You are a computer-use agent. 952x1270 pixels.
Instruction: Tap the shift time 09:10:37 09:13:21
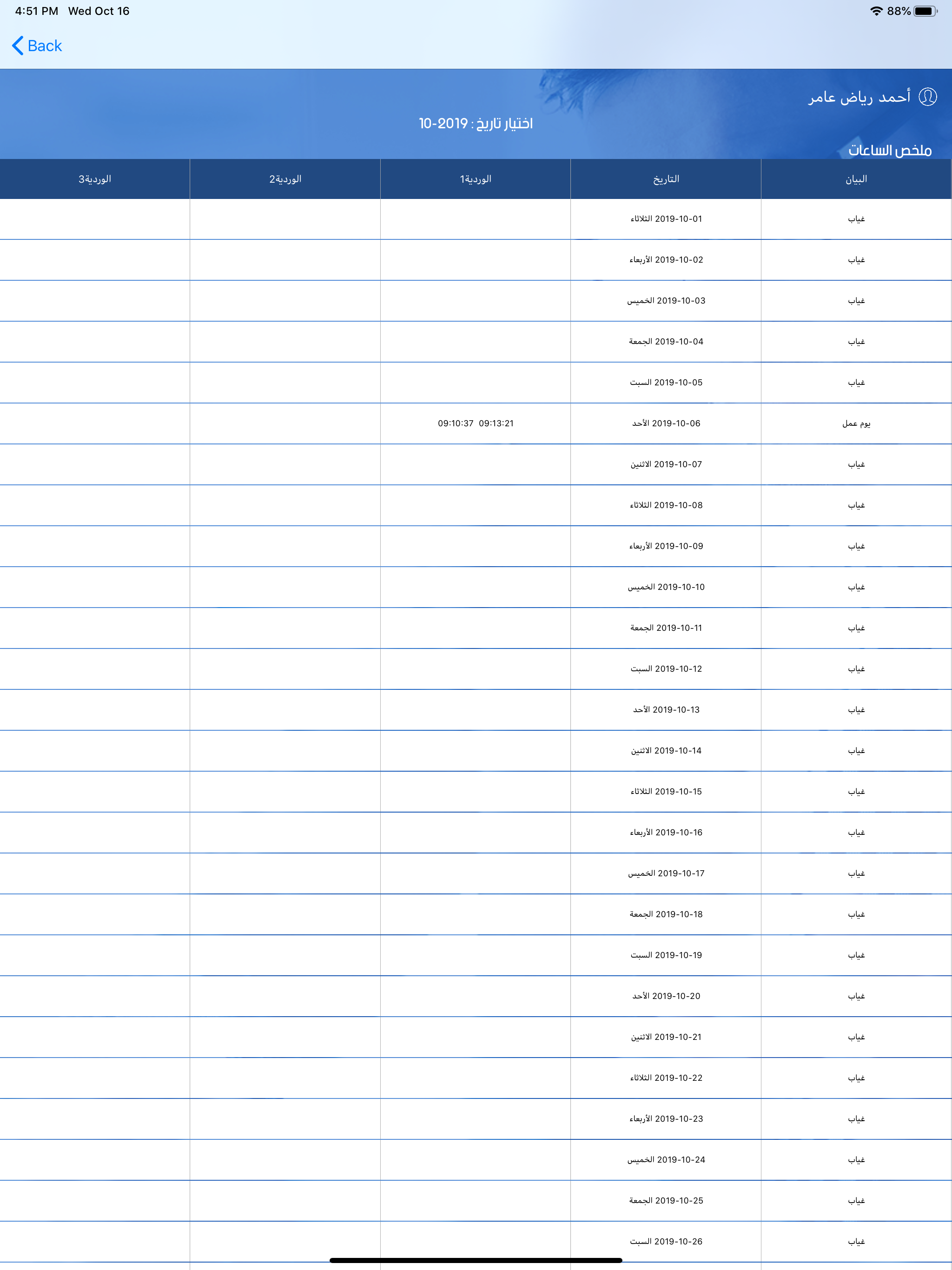tap(476, 423)
